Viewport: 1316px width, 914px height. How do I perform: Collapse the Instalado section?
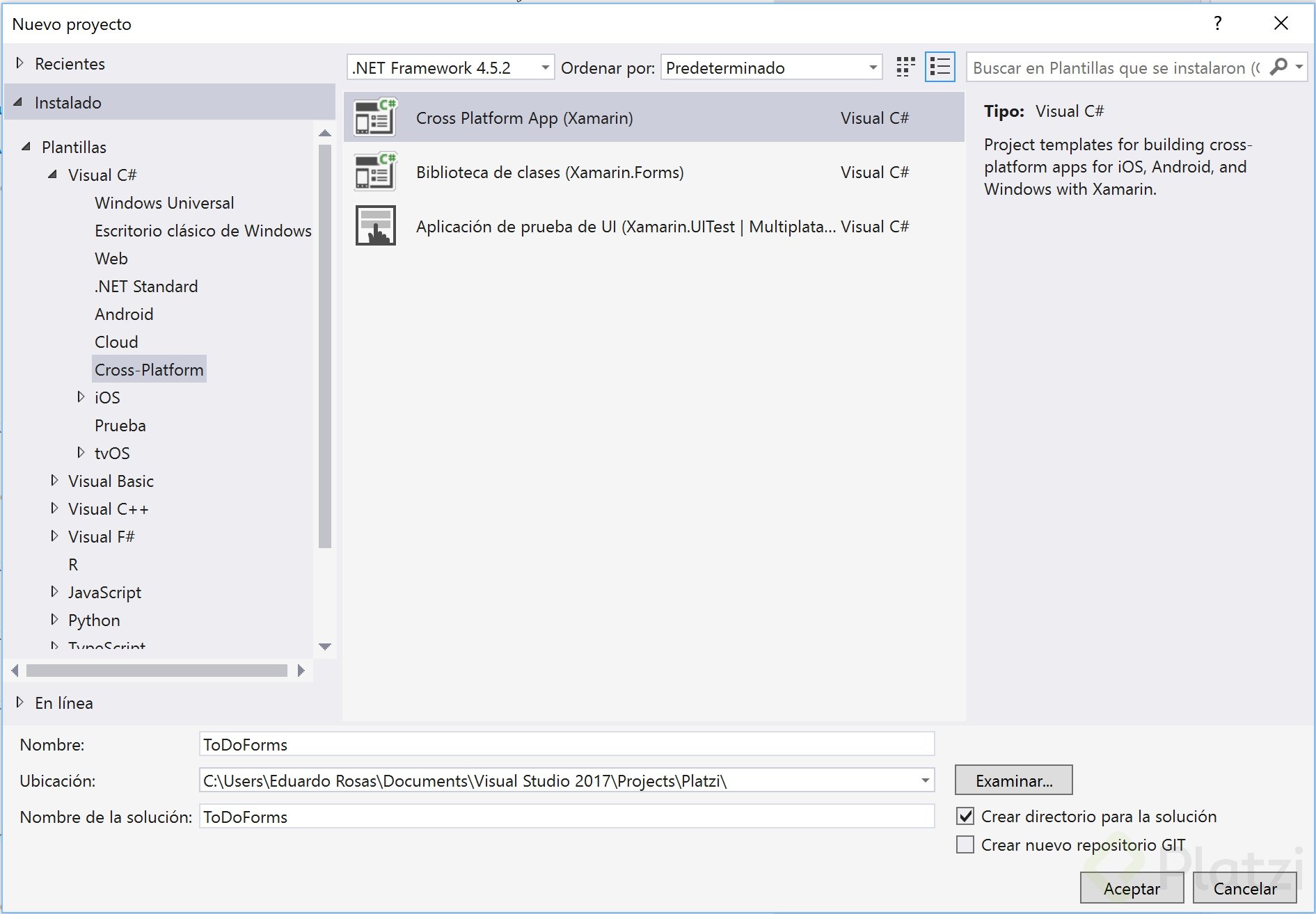pos(19,102)
